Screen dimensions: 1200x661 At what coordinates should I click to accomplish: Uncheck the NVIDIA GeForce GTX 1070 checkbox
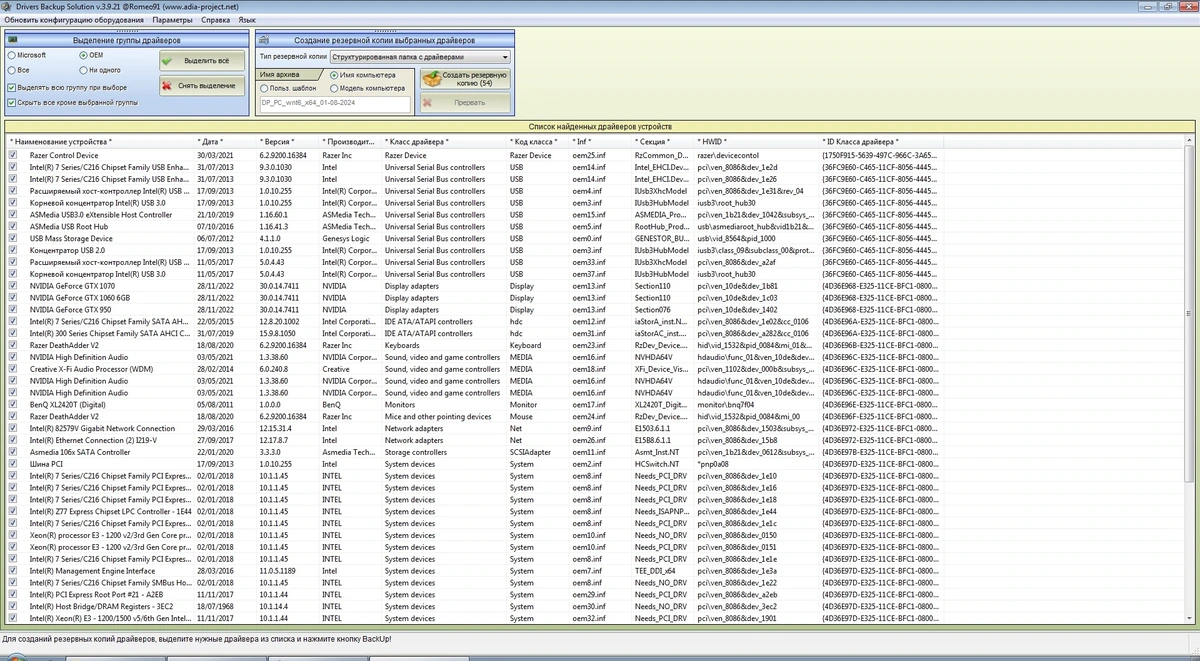click(x=13, y=286)
